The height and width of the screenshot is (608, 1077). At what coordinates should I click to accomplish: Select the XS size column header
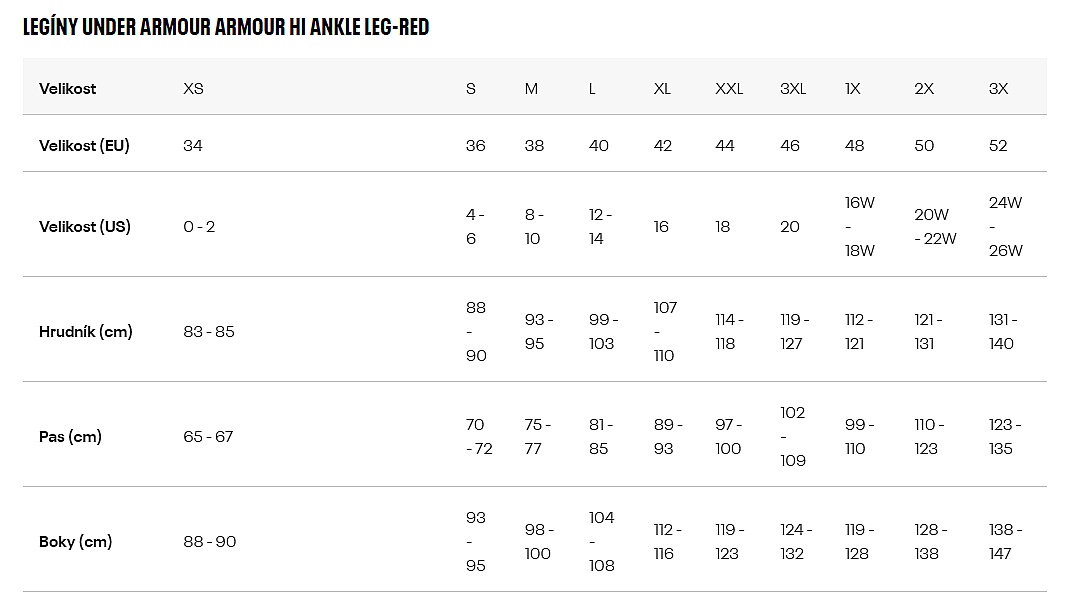[193, 89]
